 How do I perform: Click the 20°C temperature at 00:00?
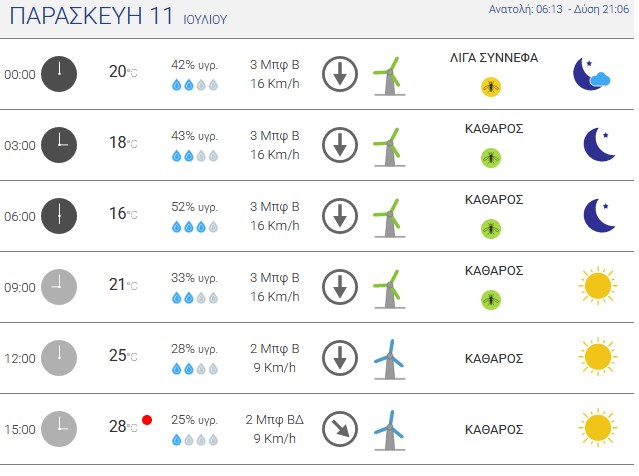(123, 72)
